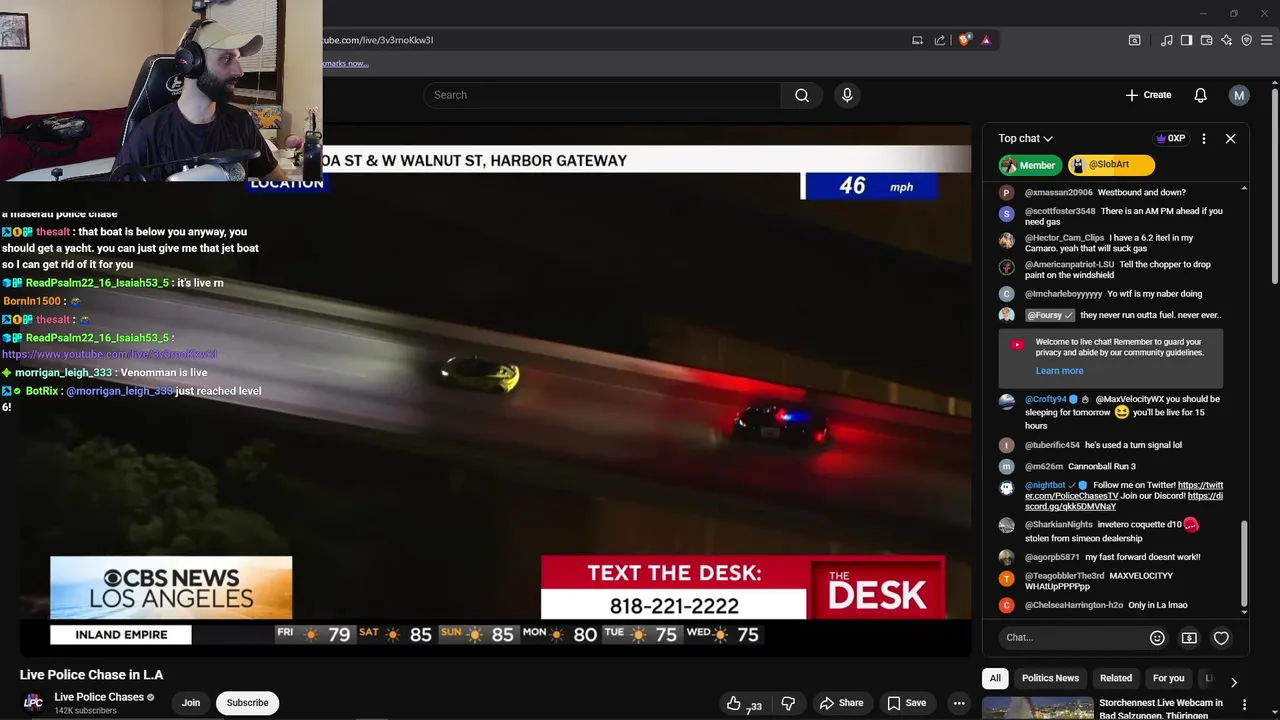Click the heart reaction icon in chat
Screen dimensions: 1280x720
1221,638
